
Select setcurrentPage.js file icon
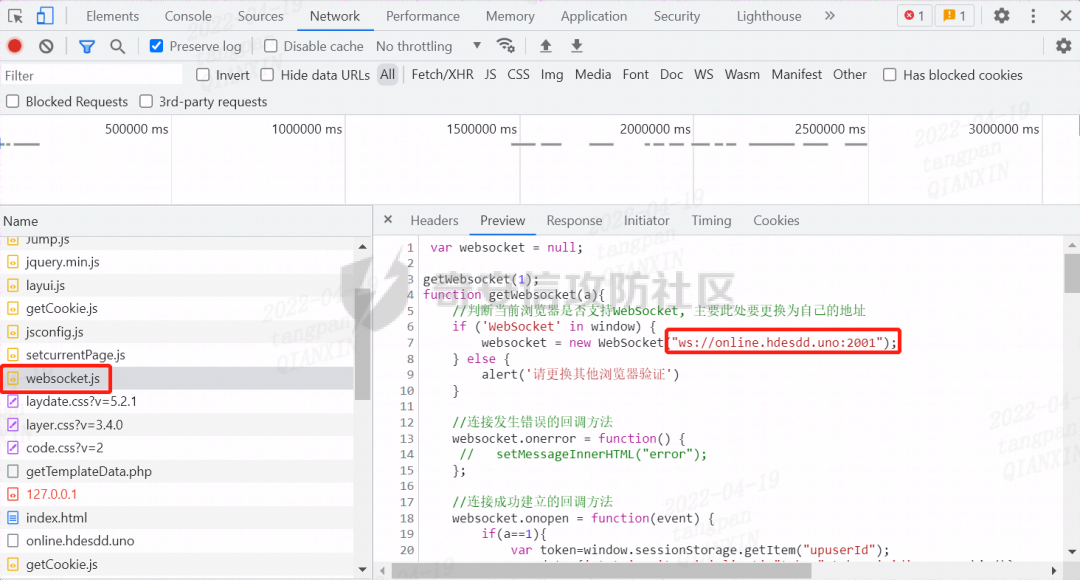(x=12, y=355)
